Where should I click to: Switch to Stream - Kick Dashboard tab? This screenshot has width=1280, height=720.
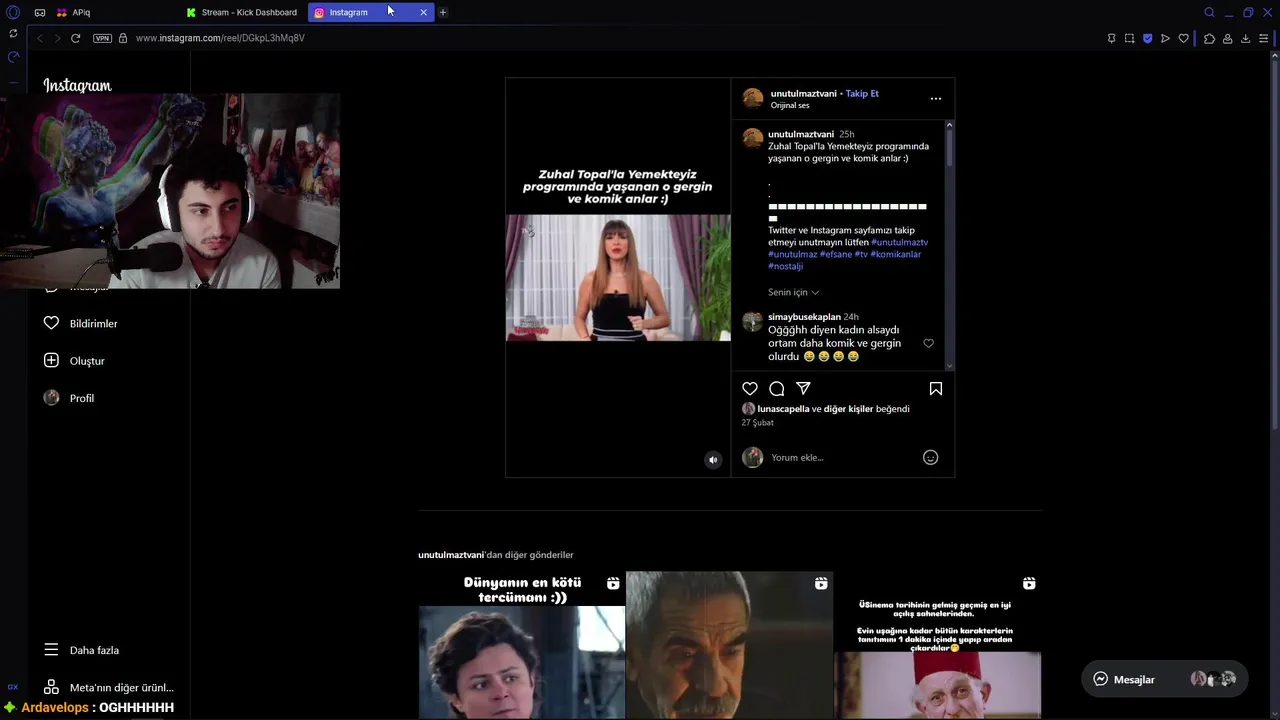coord(243,12)
